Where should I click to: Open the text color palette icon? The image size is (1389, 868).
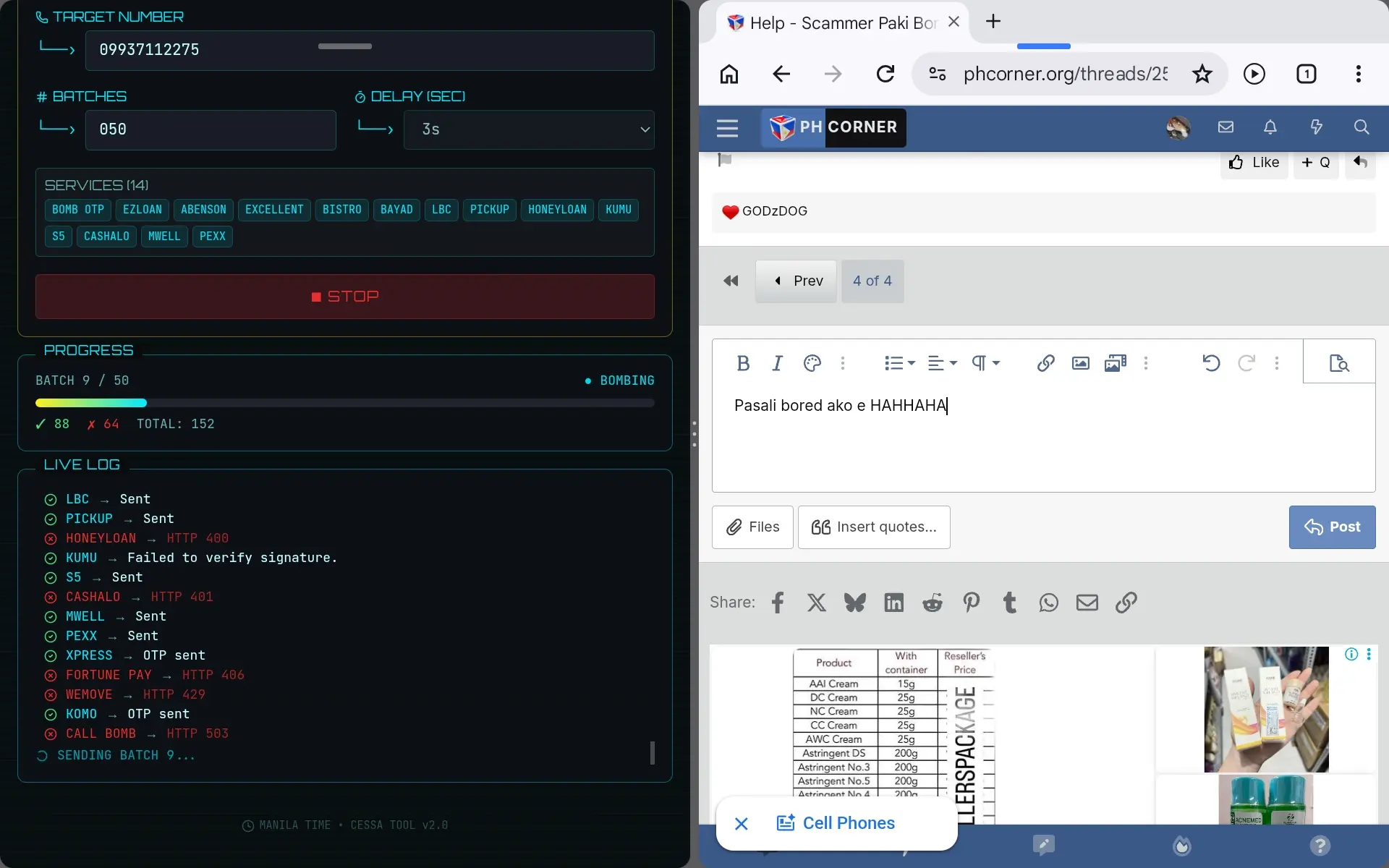click(x=812, y=363)
